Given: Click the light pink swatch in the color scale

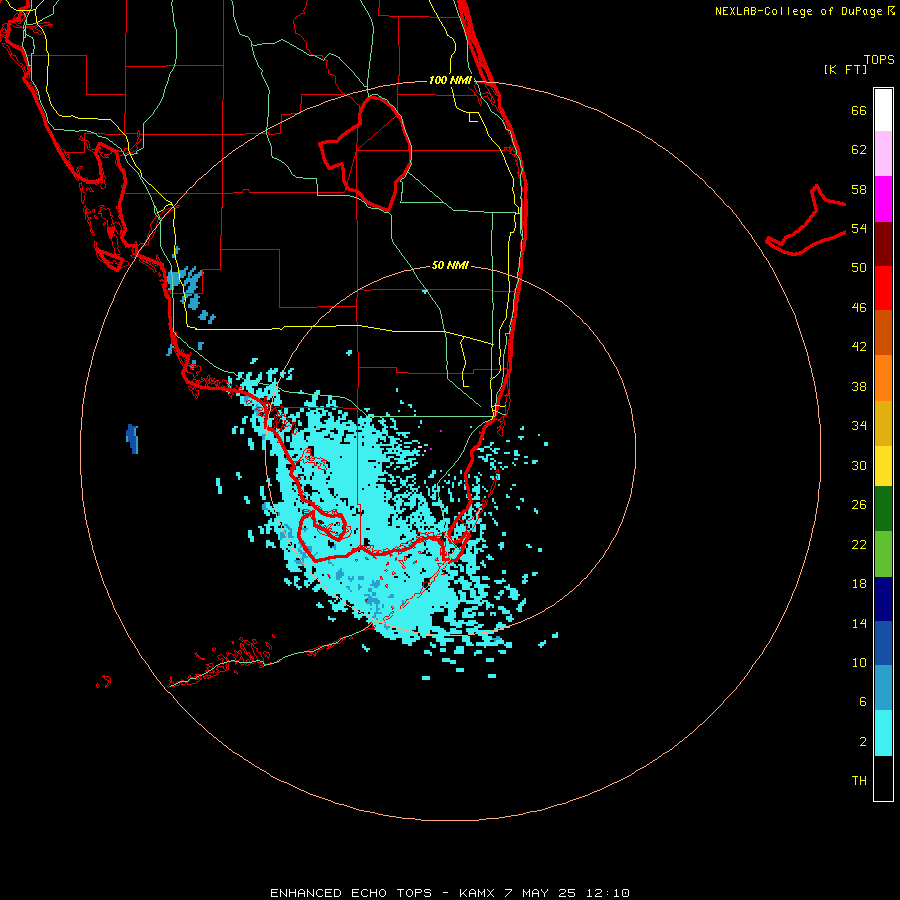Looking at the screenshot, I should point(883,153).
